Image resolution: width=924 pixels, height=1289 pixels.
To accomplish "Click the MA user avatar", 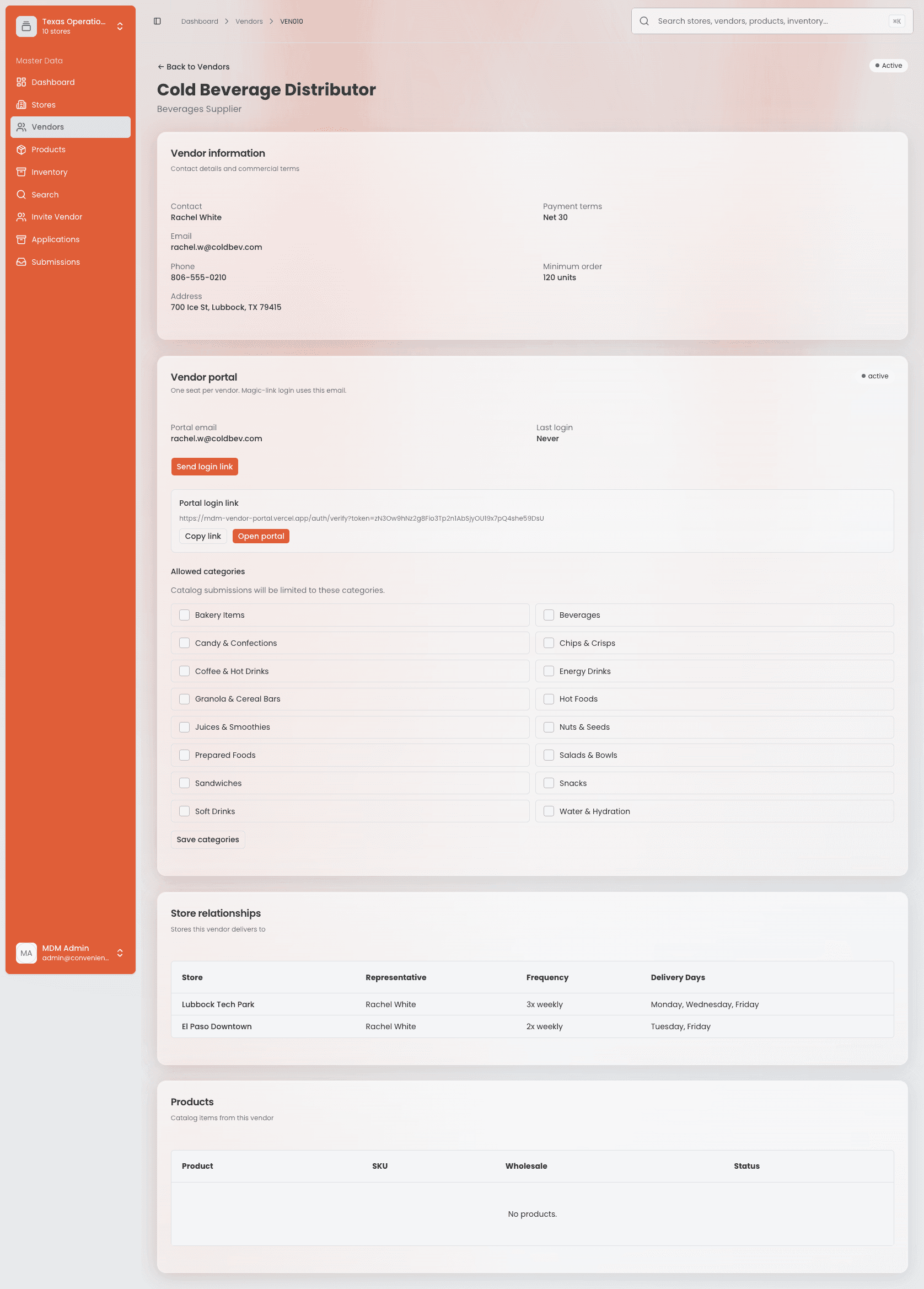I will [x=26, y=953].
